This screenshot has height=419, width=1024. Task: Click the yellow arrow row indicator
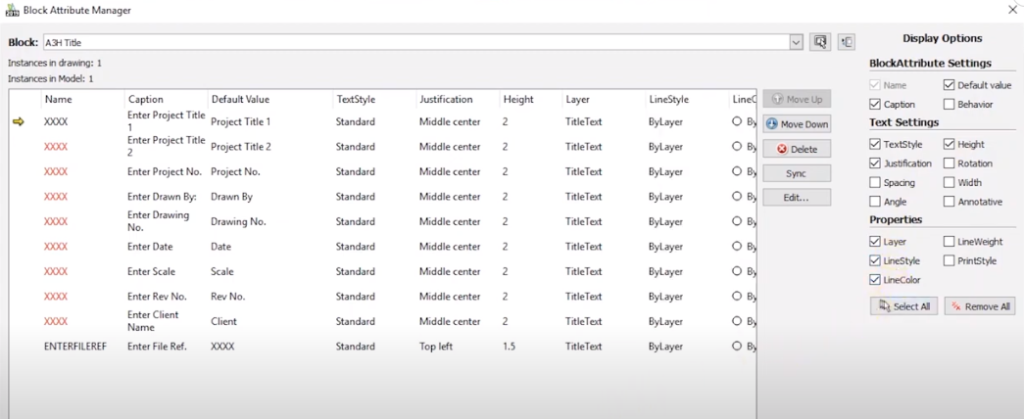(x=18, y=122)
